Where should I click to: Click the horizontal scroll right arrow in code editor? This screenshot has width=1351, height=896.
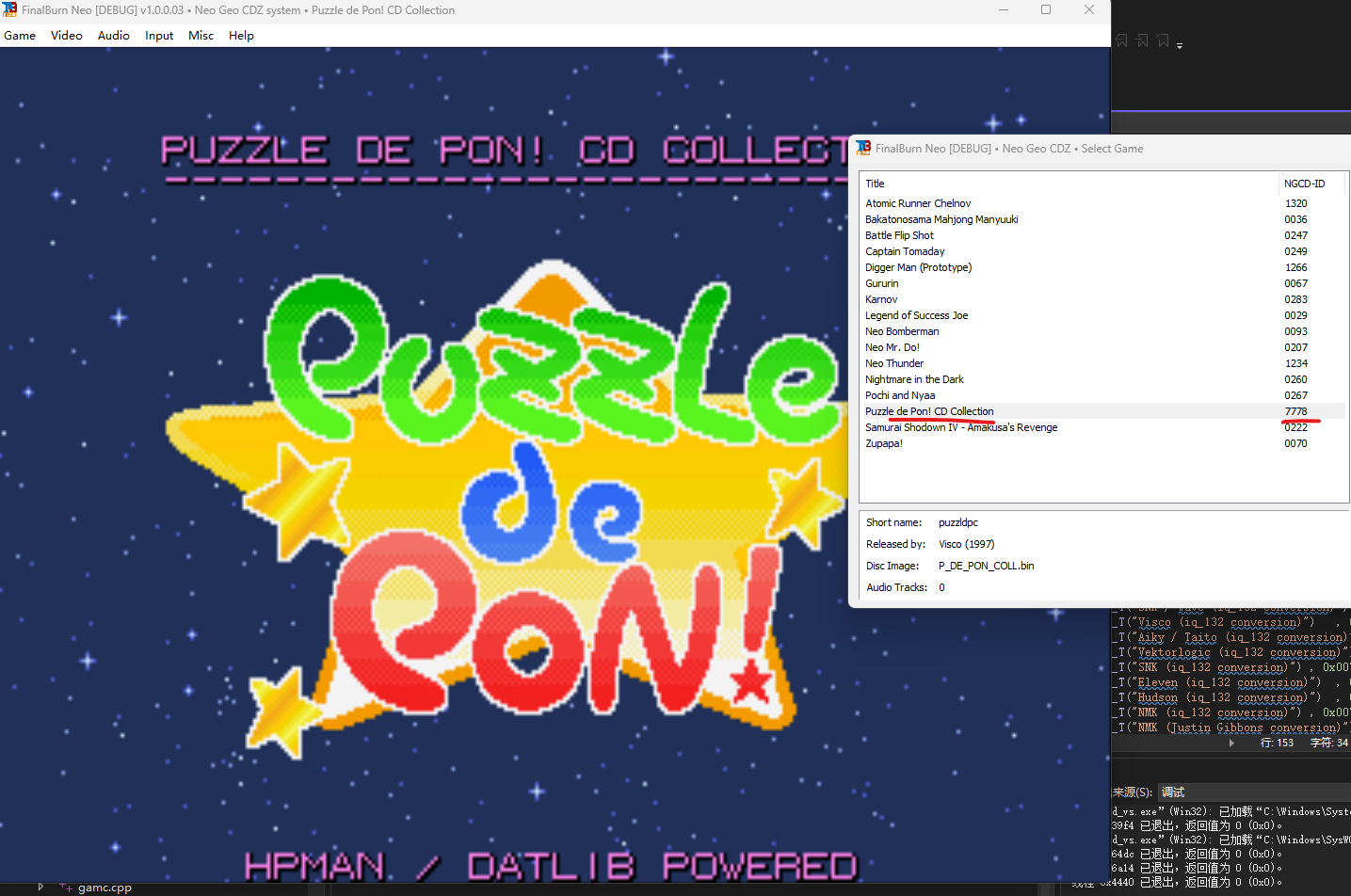click(x=1231, y=743)
